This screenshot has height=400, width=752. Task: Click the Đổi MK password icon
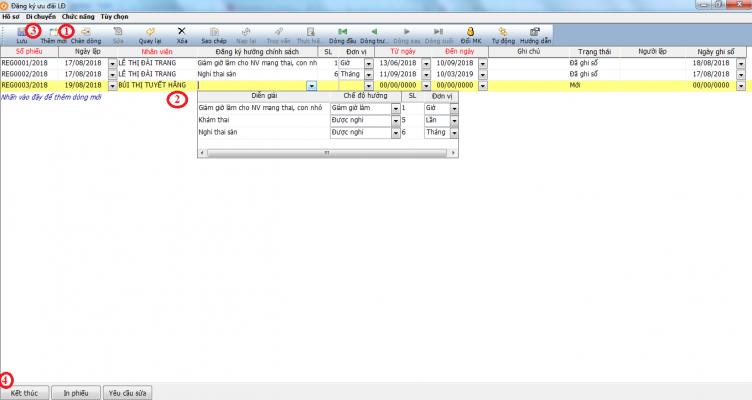pos(470,32)
